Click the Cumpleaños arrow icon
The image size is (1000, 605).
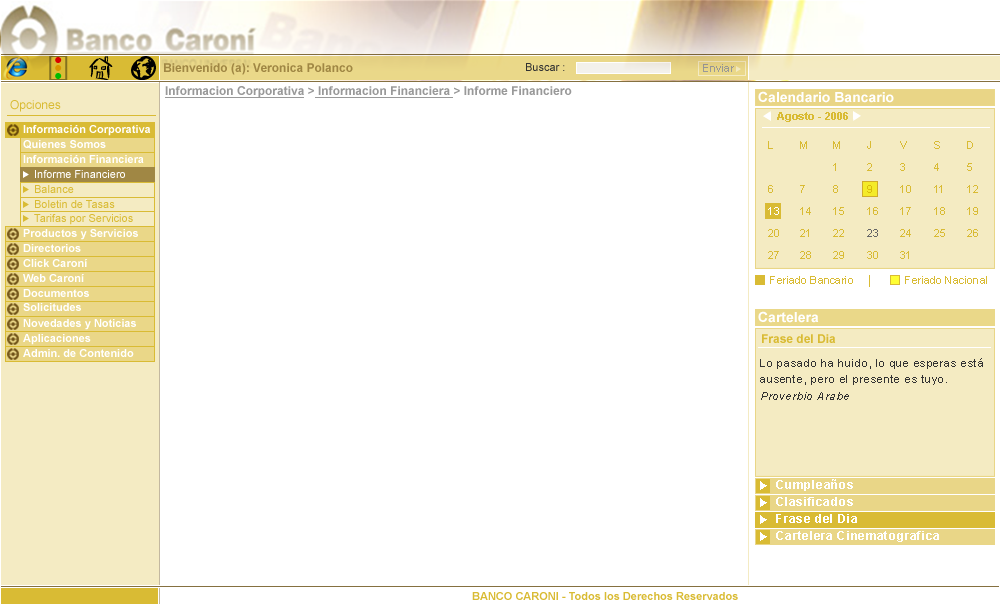point(763,486)
